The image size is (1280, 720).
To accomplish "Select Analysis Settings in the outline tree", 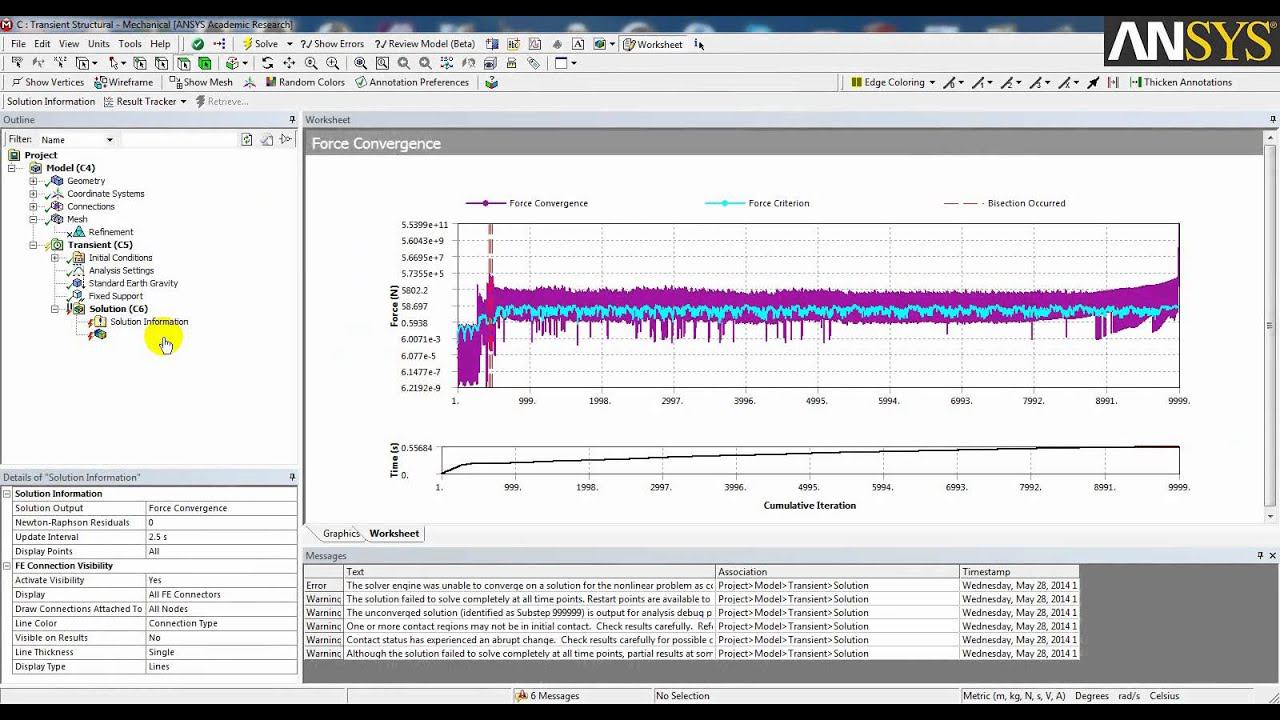I will (x=121, y=271).
